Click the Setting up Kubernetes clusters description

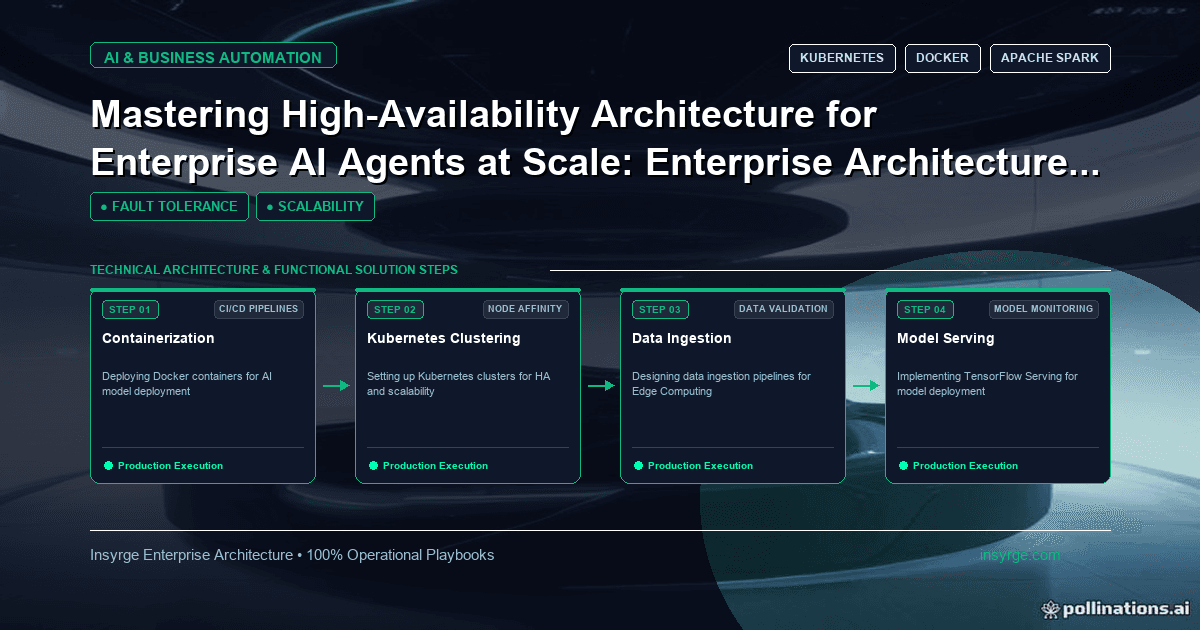459,384
